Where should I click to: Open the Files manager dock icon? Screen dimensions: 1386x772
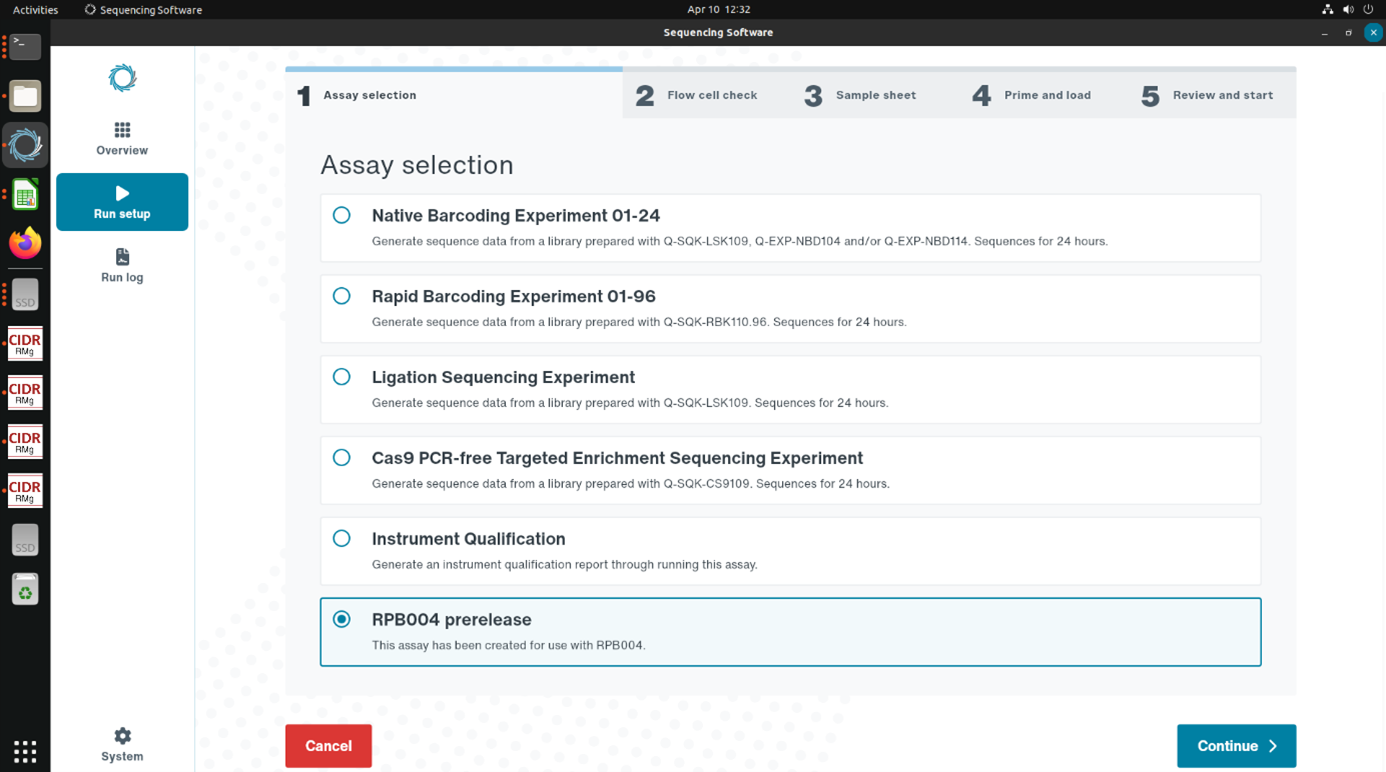pos(25,96)
